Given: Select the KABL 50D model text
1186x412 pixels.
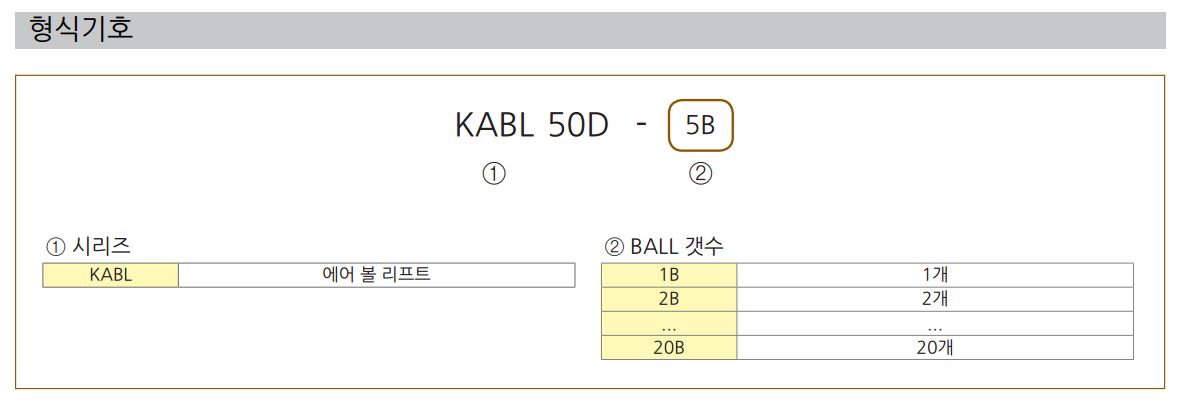Looking at the screenshot, I should pos(532,125).
